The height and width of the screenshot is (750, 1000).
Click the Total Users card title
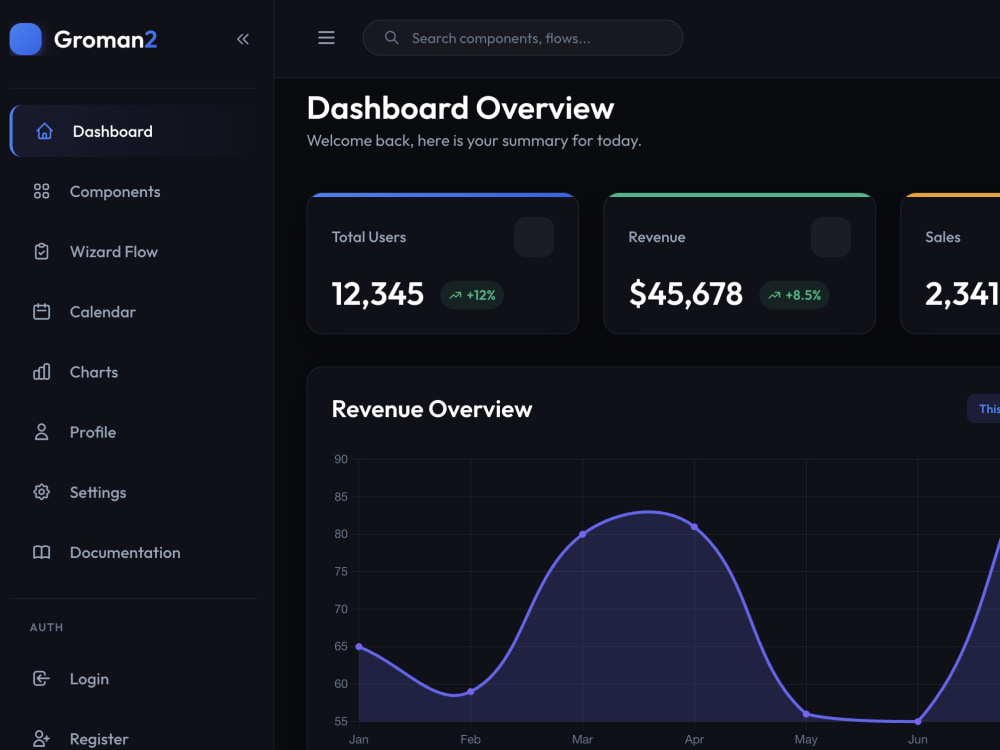(369, 237)
